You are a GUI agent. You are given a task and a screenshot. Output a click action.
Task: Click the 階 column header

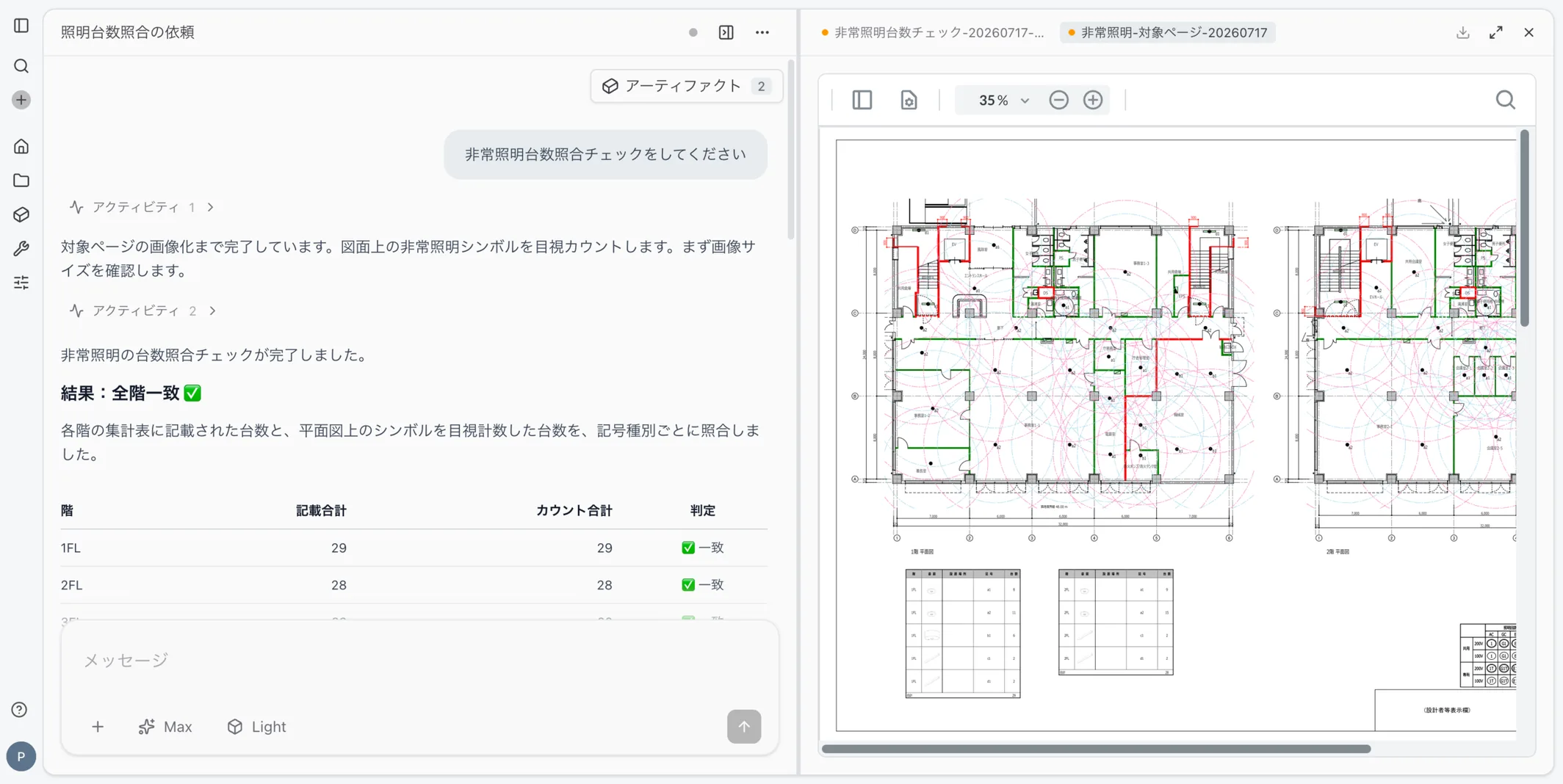tap(67, 510)
